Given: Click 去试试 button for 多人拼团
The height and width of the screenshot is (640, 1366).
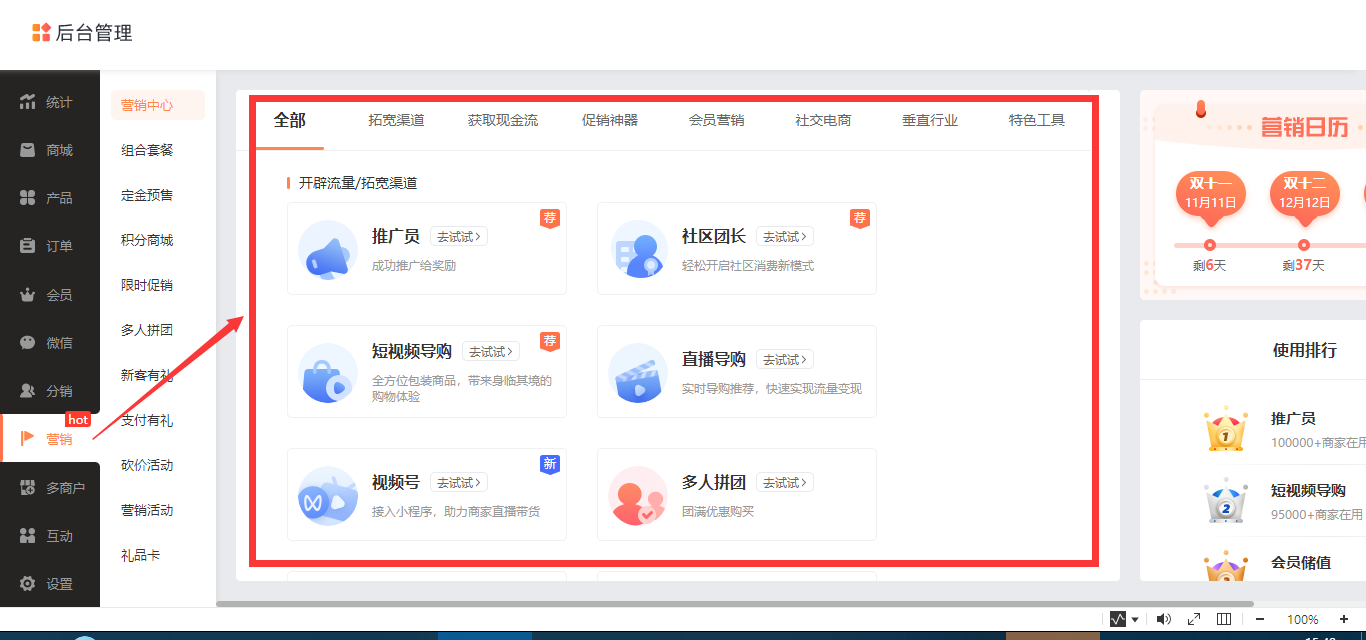Looking at the screenshot, I should 785,483.
